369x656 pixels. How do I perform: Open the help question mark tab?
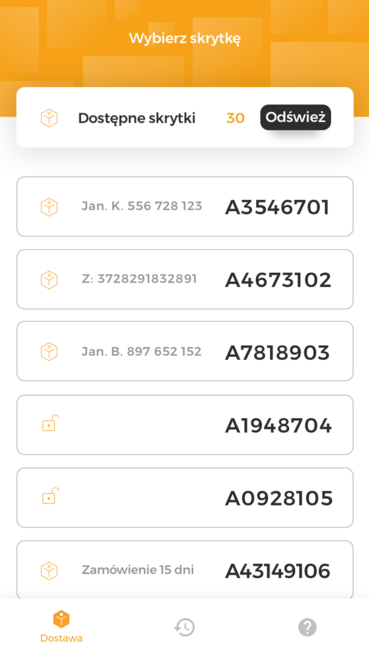[x=307, y=627]
